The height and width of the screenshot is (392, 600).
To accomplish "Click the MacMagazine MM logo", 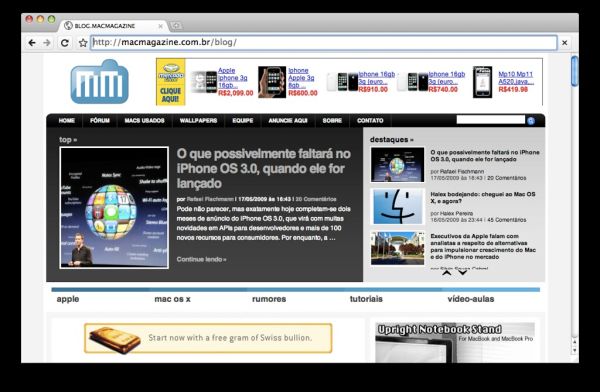I will 99,82.
